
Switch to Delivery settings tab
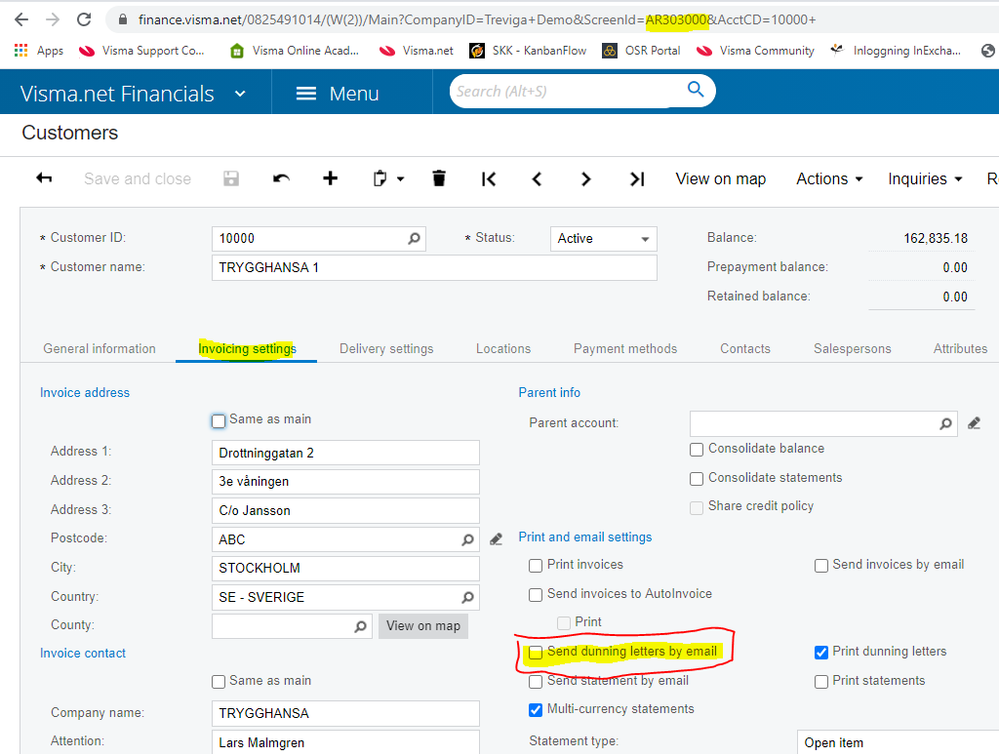coord(386,348)
